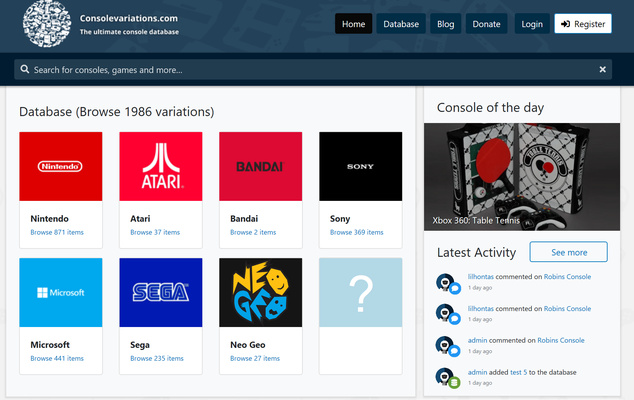The height and width of the screenshot is (400, 634).
Task: Click The ultimate console database tagline
Action: coord(129,32)
